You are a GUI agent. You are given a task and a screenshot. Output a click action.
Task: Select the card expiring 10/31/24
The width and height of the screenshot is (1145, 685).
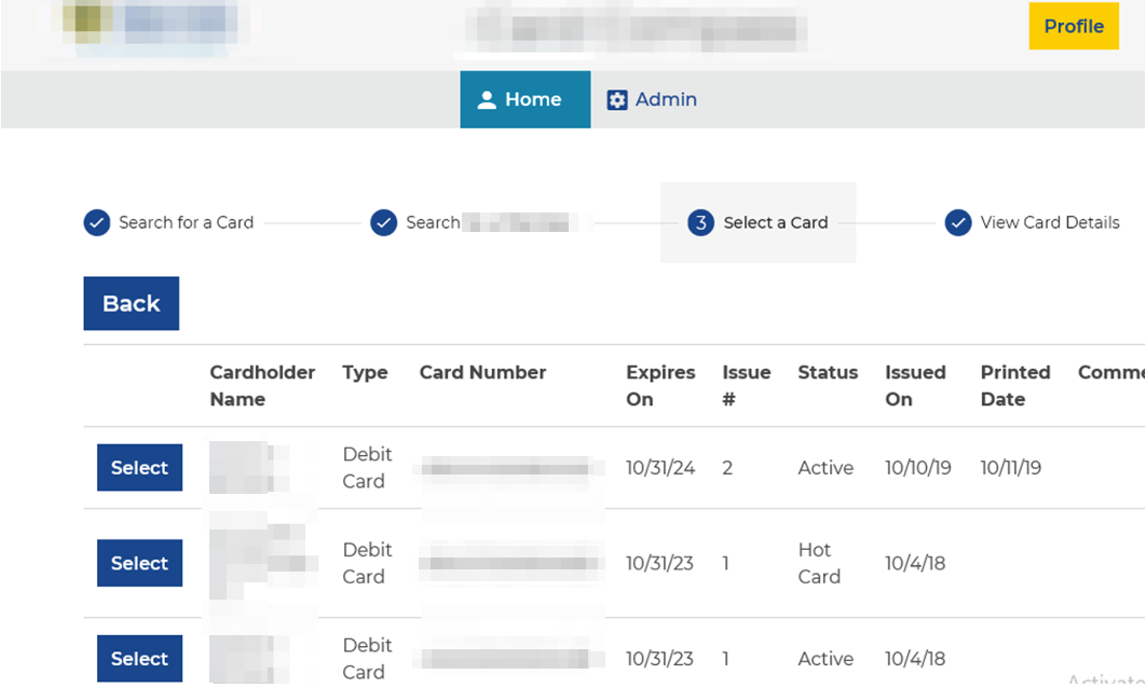coord(139,468)
